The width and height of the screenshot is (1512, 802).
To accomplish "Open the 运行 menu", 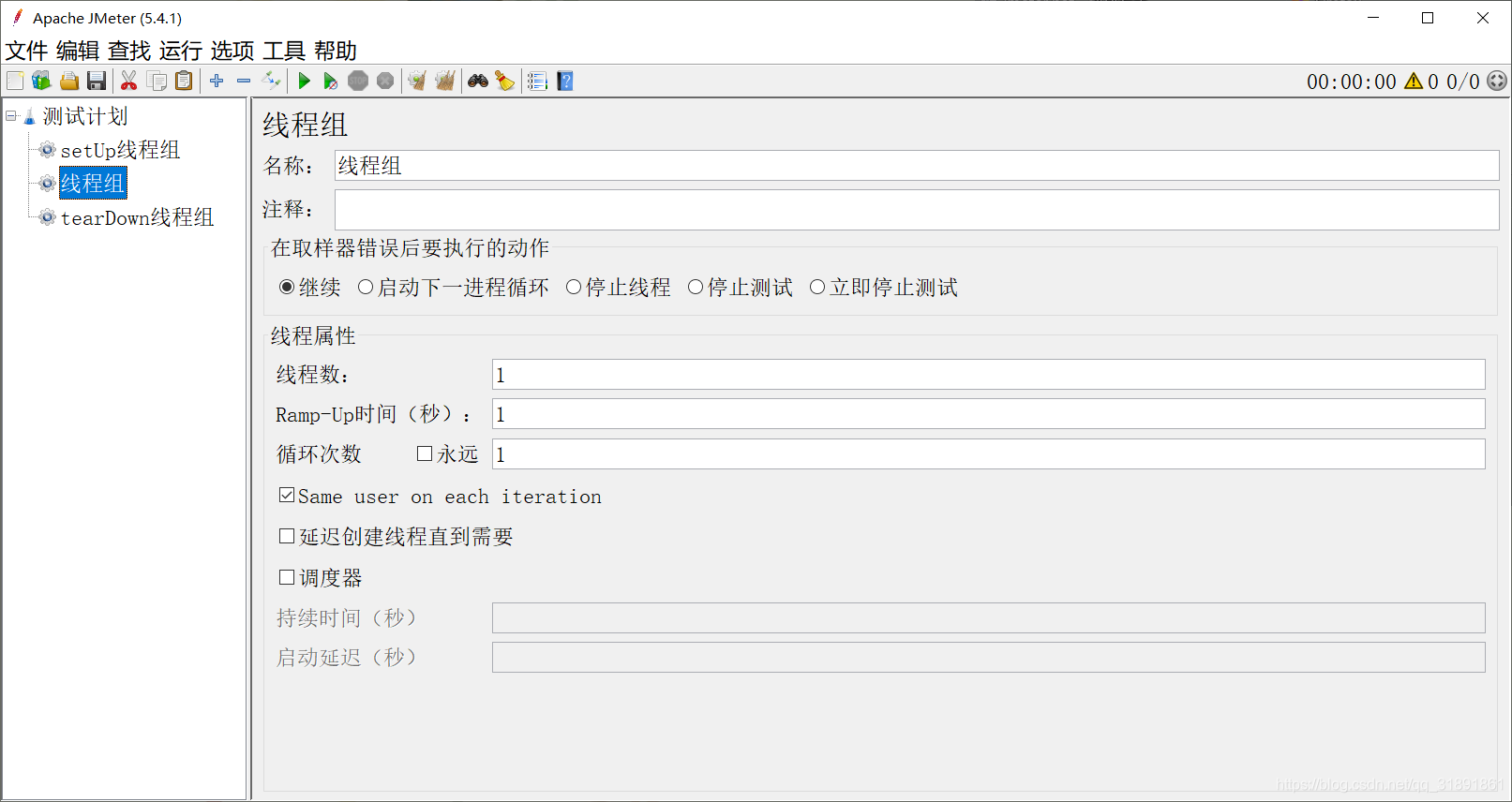I will (181, 51).
